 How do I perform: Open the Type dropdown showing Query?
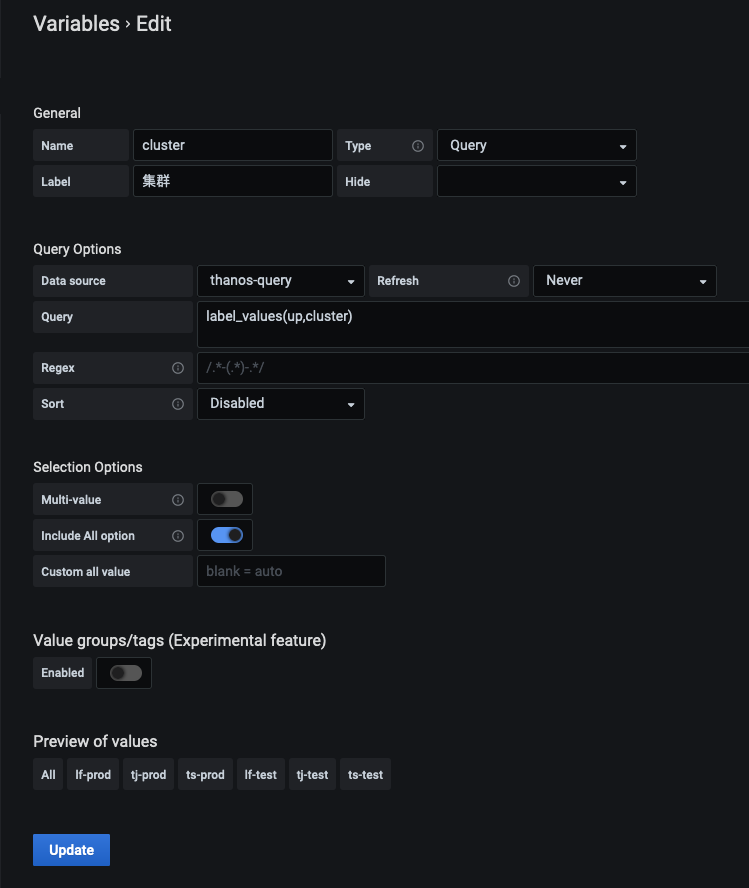coord(537,146)
